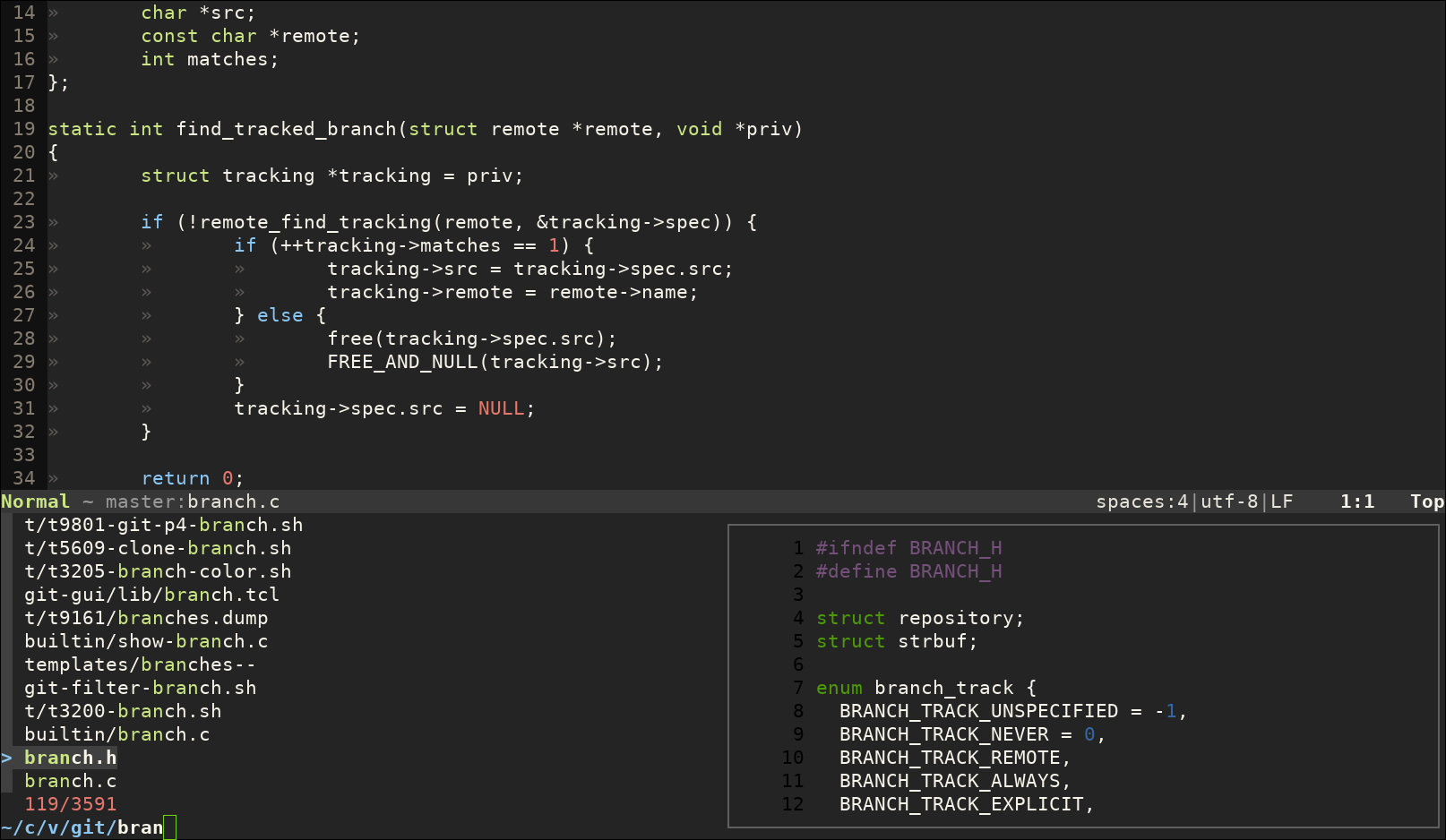Click line number 23 in gutter
1446x840 pixels.
24,222
